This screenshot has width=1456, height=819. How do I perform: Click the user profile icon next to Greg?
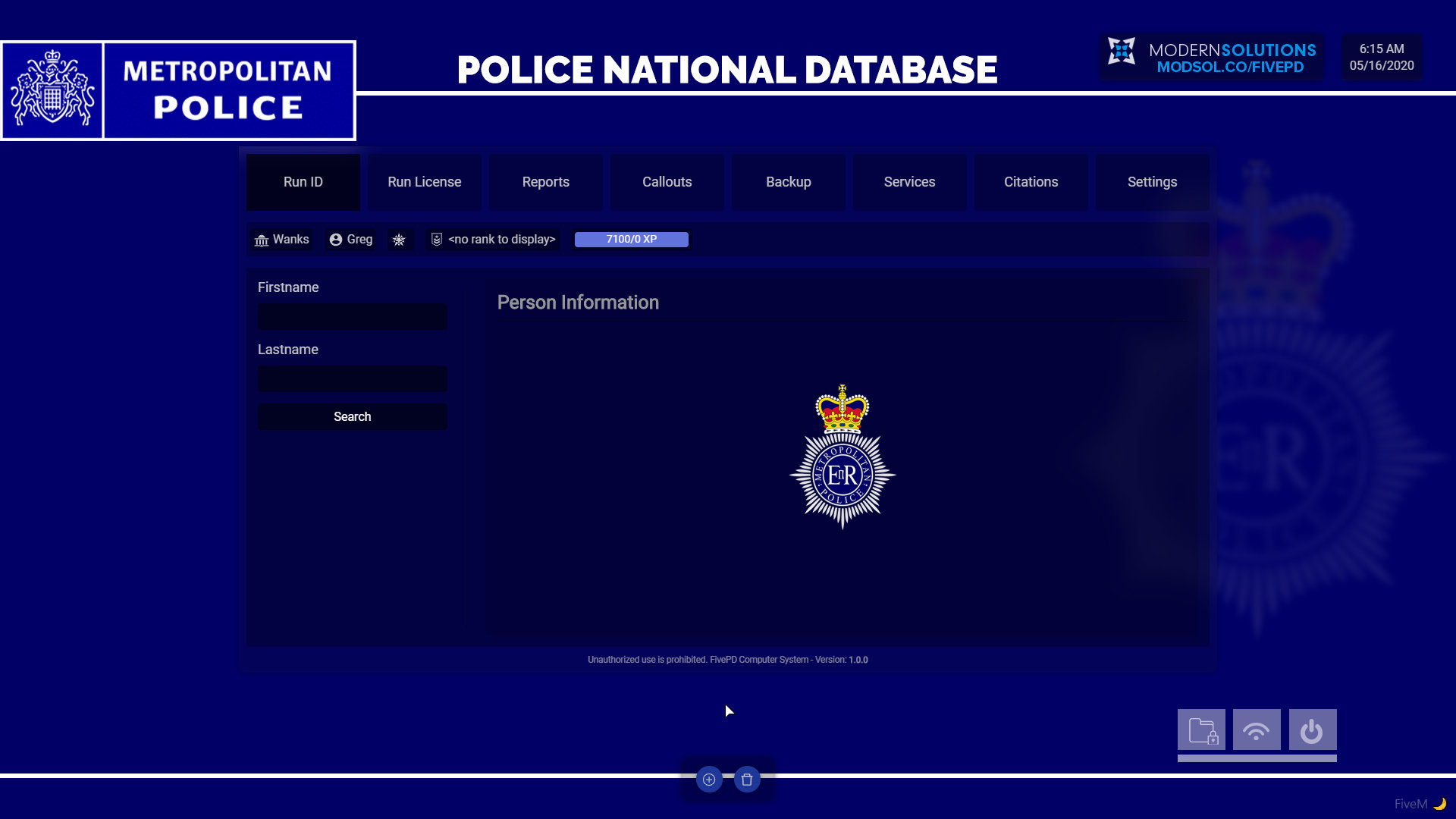[336, 240]
